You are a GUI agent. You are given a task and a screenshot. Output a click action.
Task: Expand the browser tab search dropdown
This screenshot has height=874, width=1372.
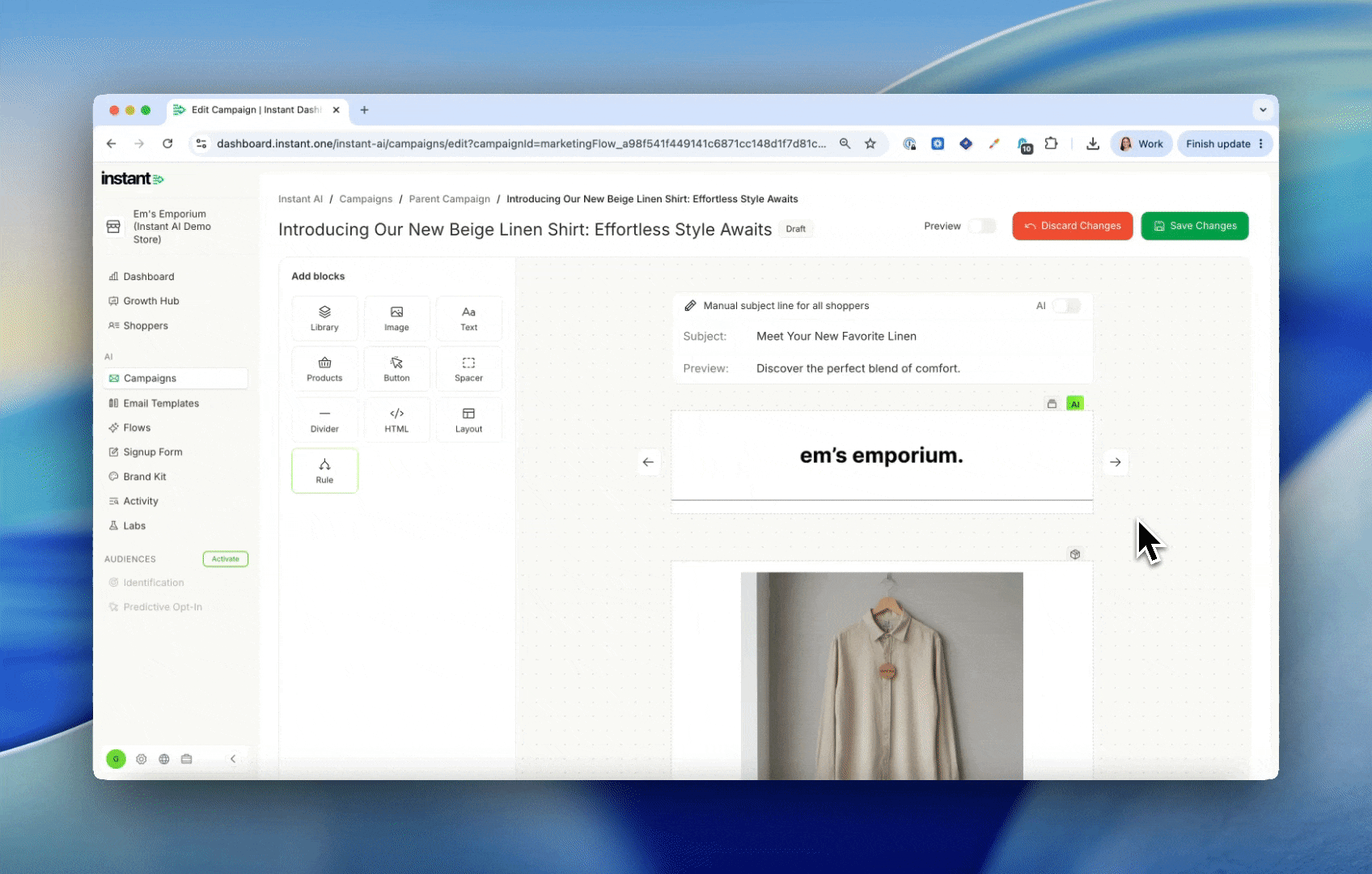point(1263,110)
